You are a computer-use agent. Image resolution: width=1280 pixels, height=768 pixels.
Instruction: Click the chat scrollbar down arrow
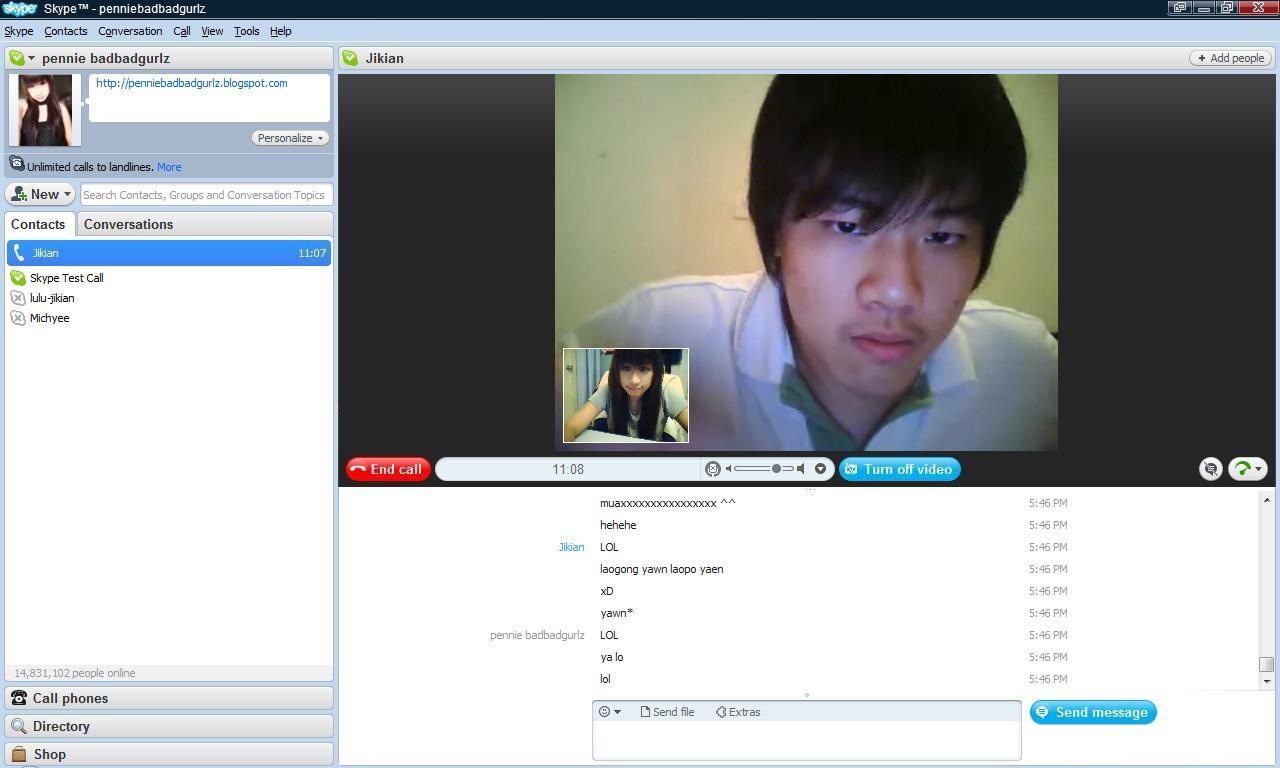1267,681
